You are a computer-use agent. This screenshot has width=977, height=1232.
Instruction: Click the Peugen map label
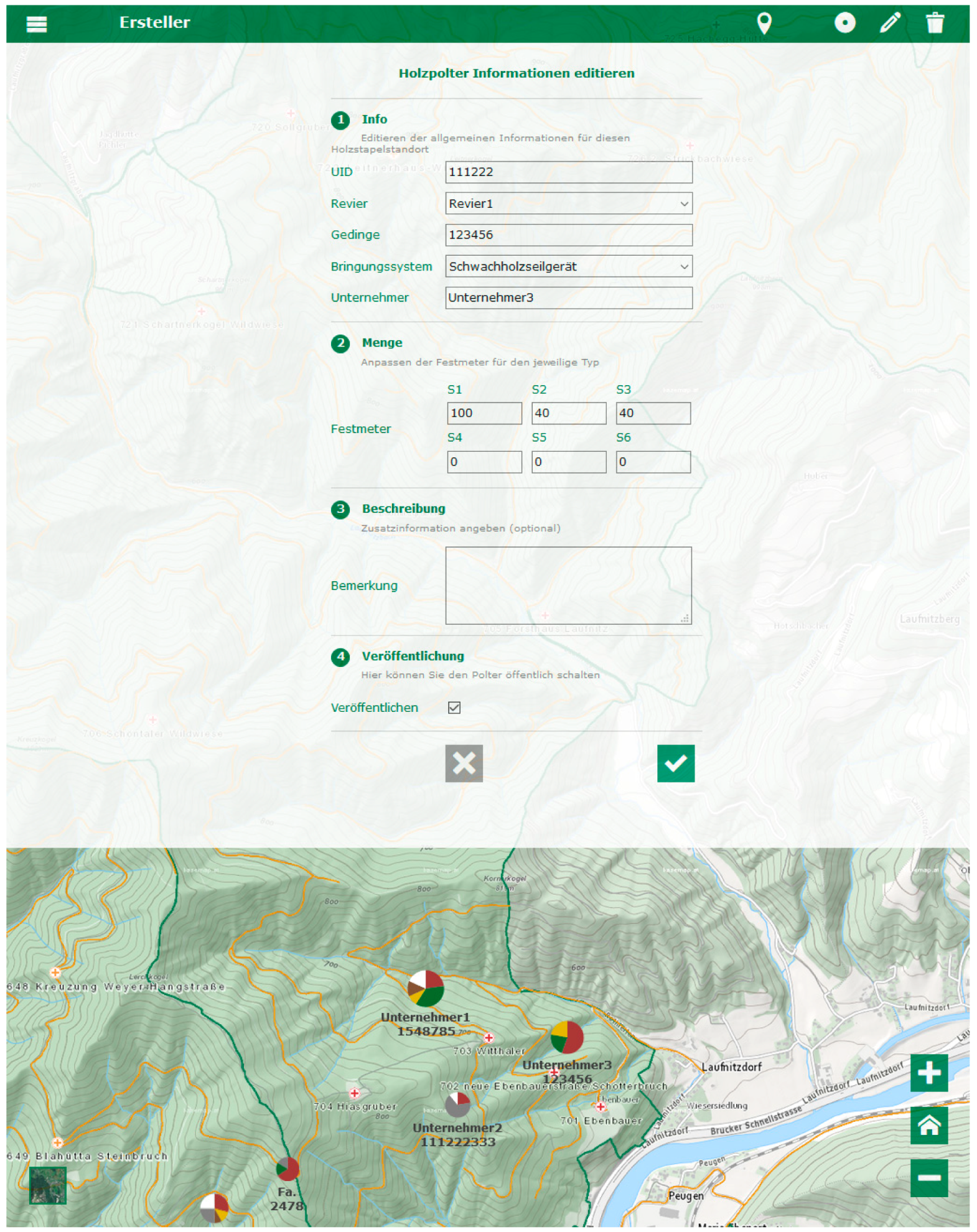(x=685, y=1195)
